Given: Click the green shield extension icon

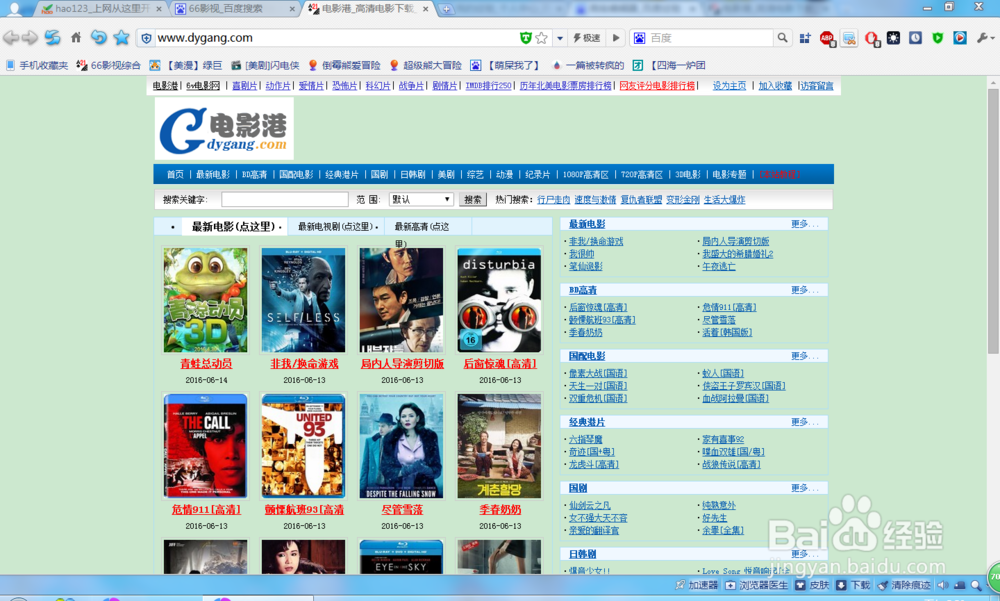Looking at the screenshot, I should click(x=938, y=38).
